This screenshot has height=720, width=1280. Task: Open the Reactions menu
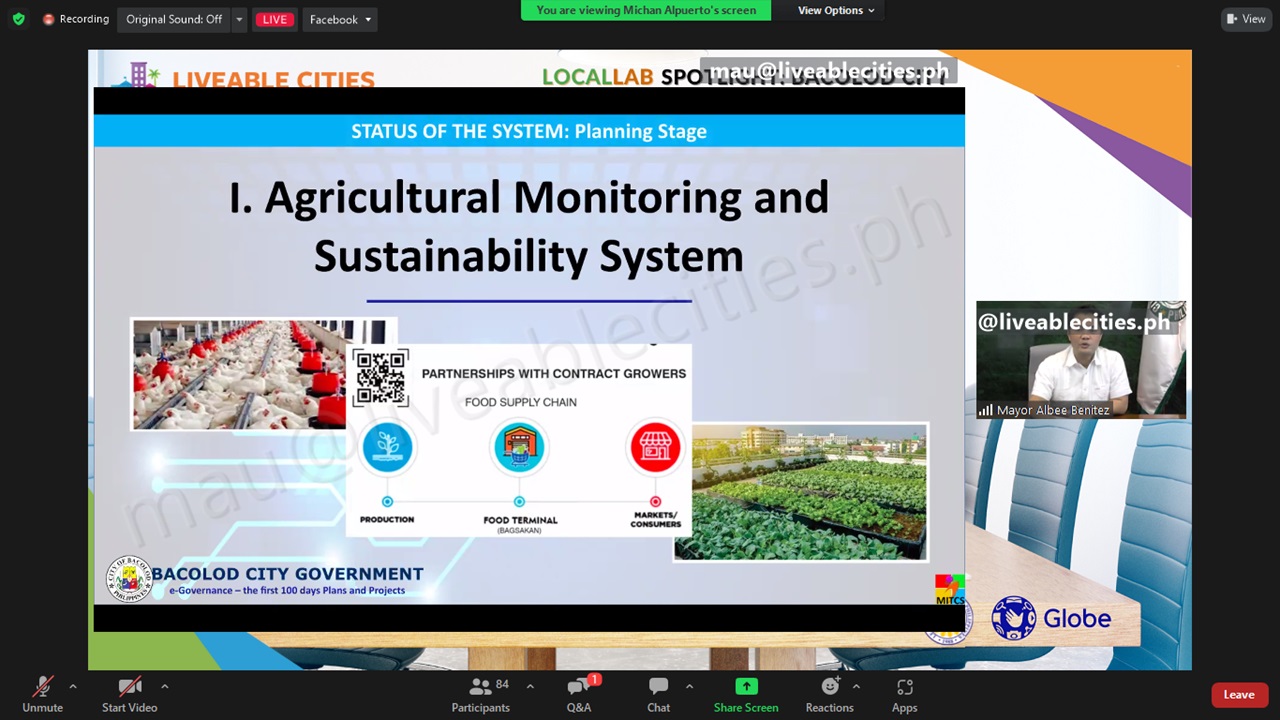829,695
